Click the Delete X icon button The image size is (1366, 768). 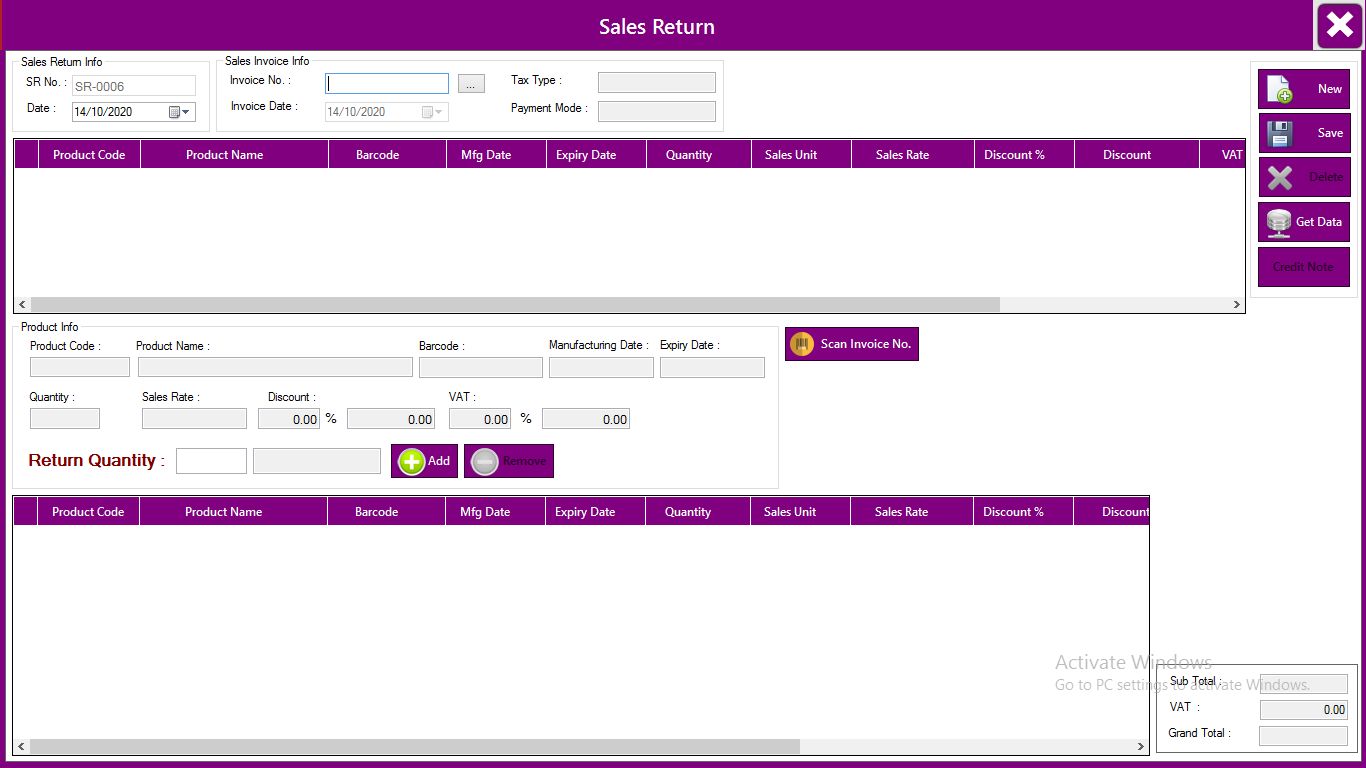(x=1280, y=178)
